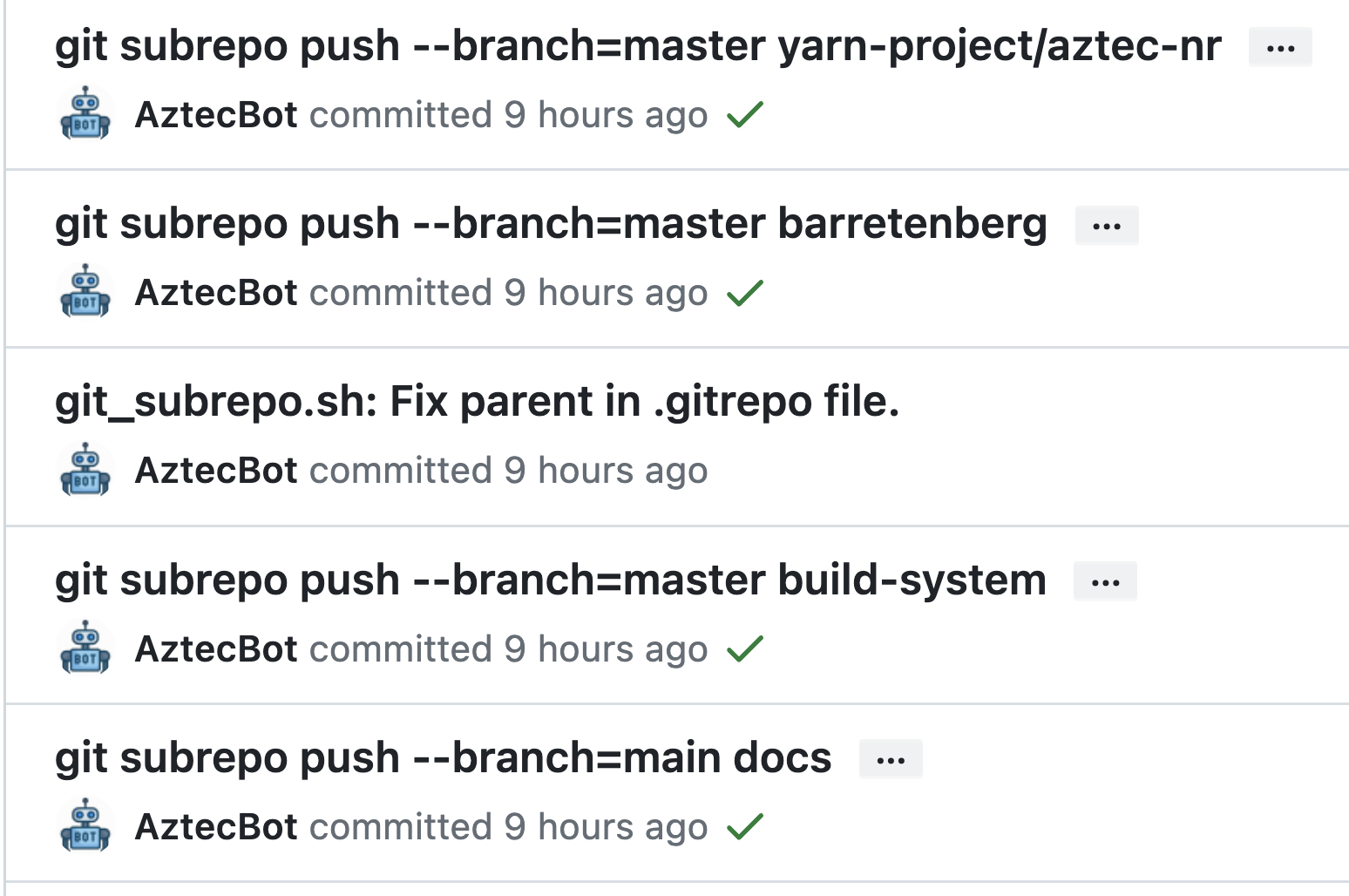The image size is (1349, 896).
Task: Open the git_subrepo.sh fix parent commit
Action: point(478,402)
